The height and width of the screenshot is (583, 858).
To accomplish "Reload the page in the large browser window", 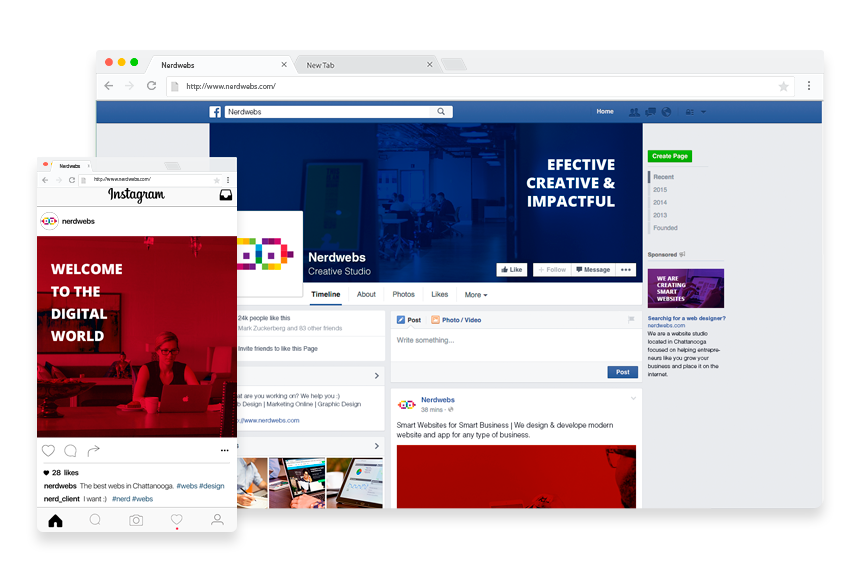I will click(152, 86).
